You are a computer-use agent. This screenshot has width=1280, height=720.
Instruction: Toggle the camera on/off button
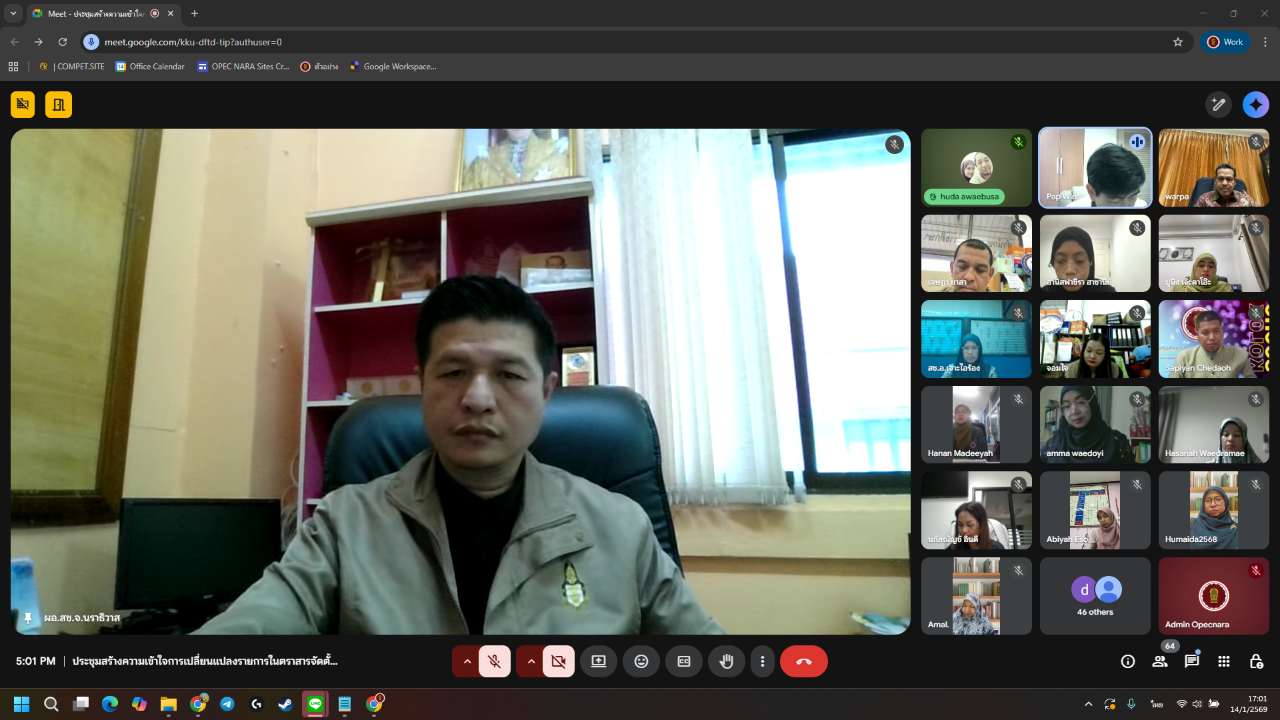pos(558,661)
